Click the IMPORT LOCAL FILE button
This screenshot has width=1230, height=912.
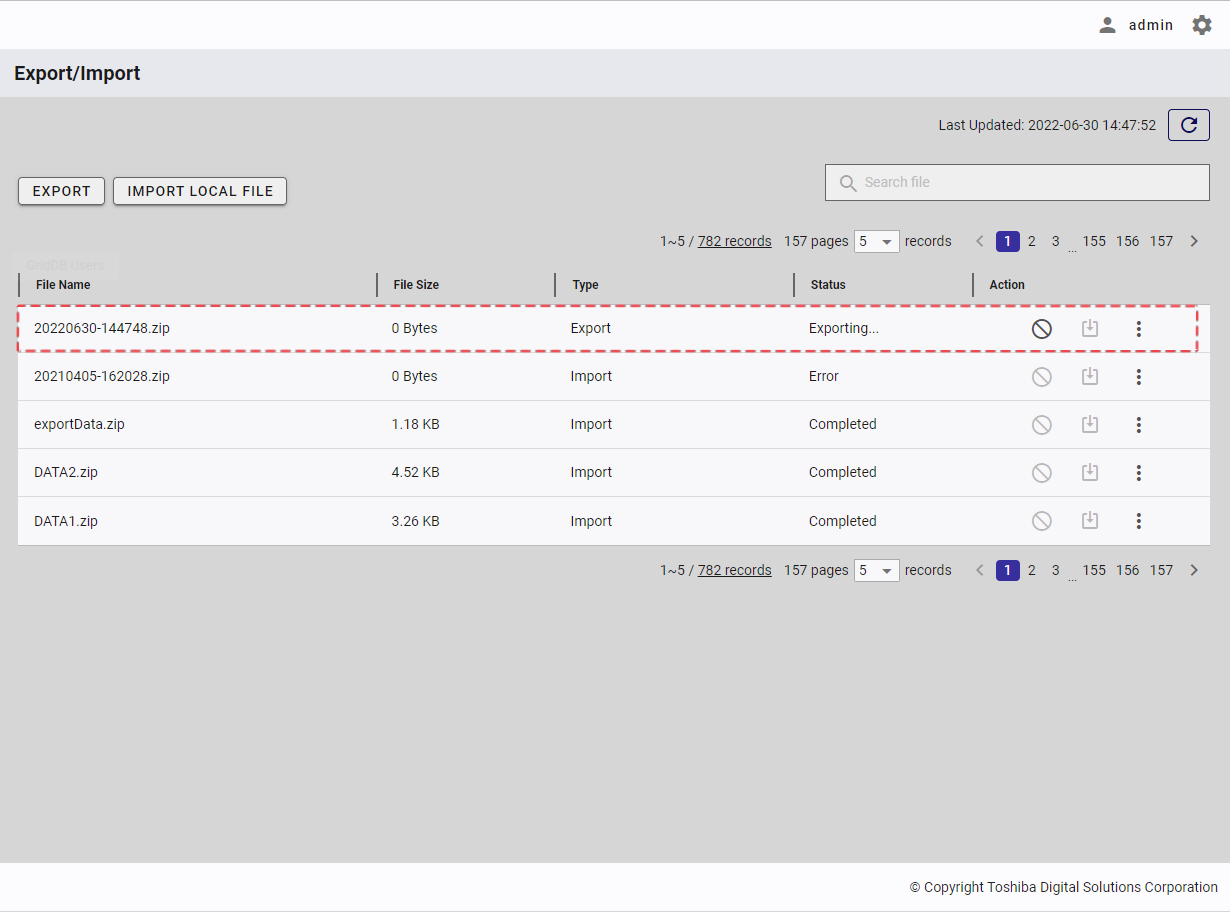pos(200,191)
